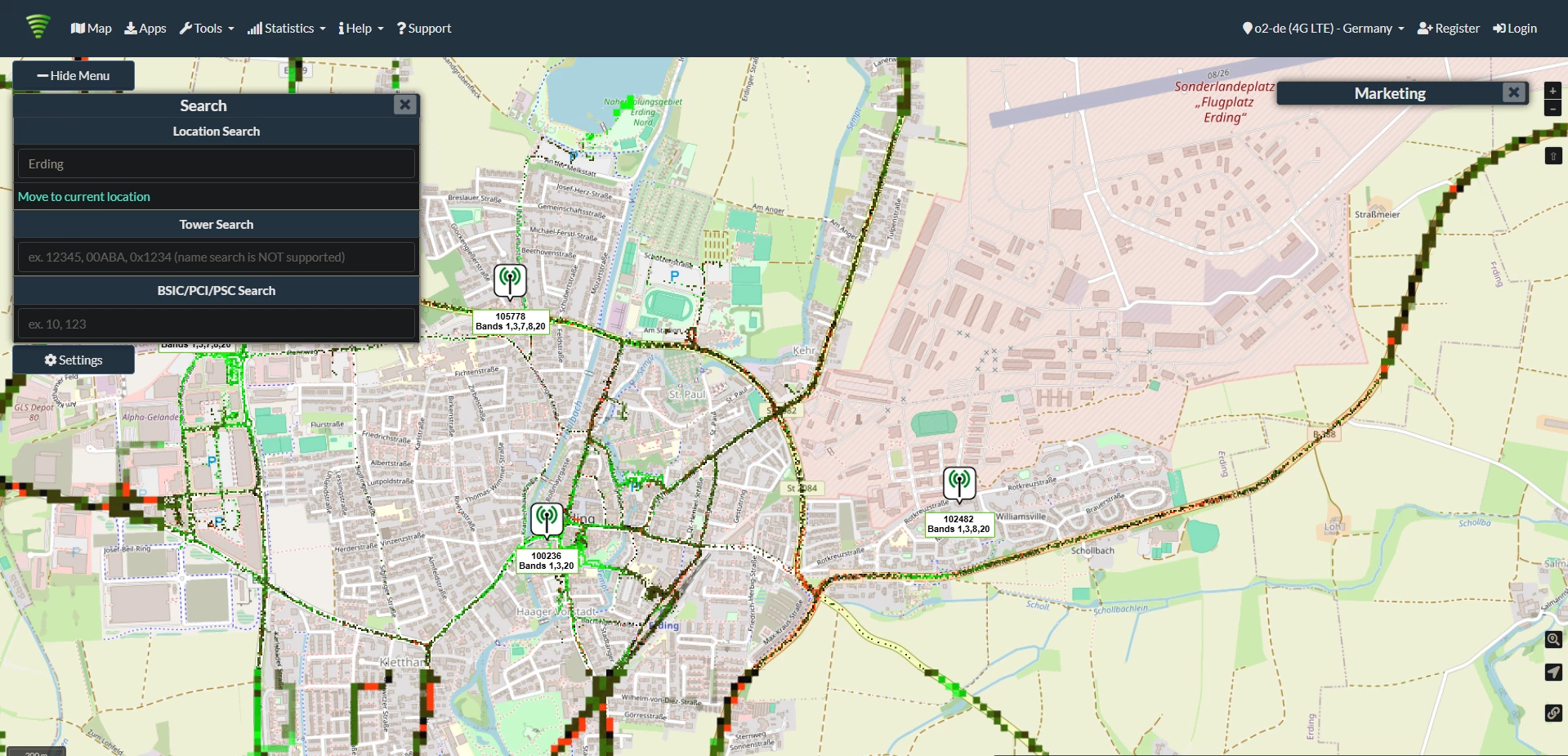Screen dimensions: 1568x756
Task: Focus the tower ID search field
Action: pyautogui.click(x=217, y=257)
